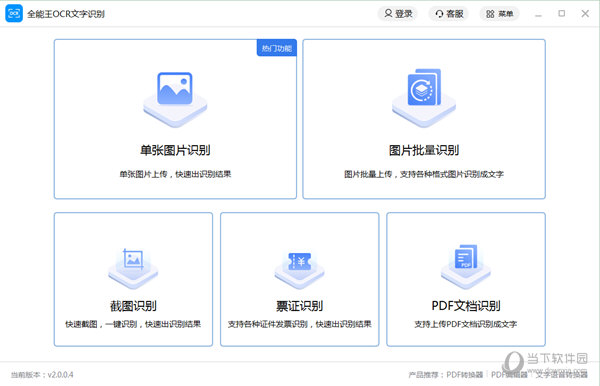Click the 热门功能 badge
The image size is (600, 386).
pos(277,48)
